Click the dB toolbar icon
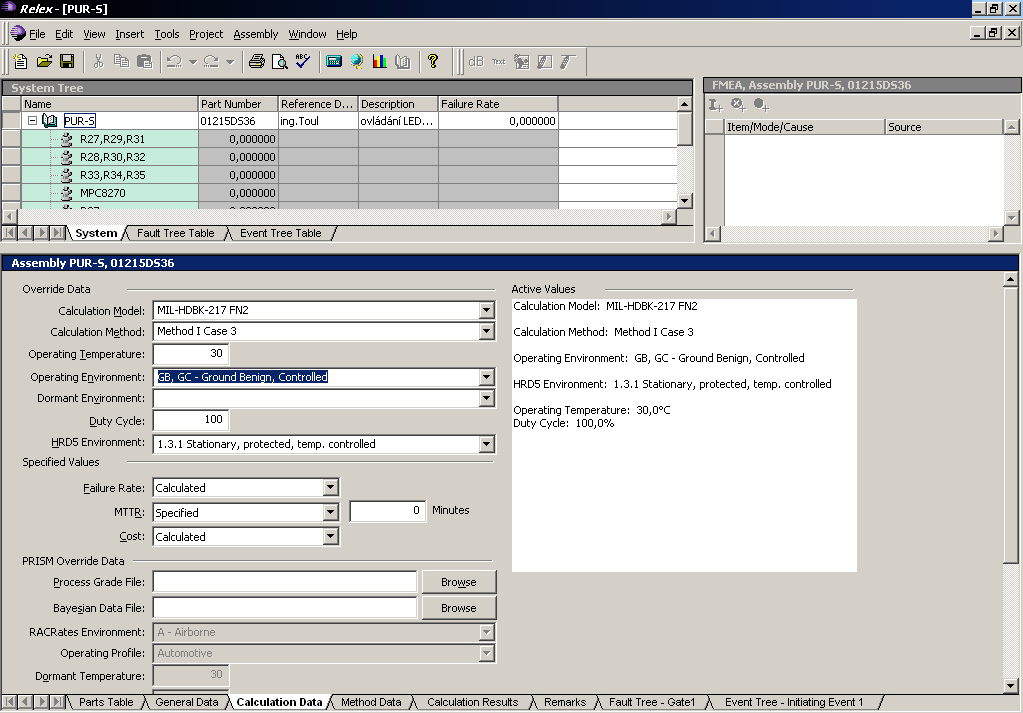This screenshot has height=713, width=1023. 476,61
